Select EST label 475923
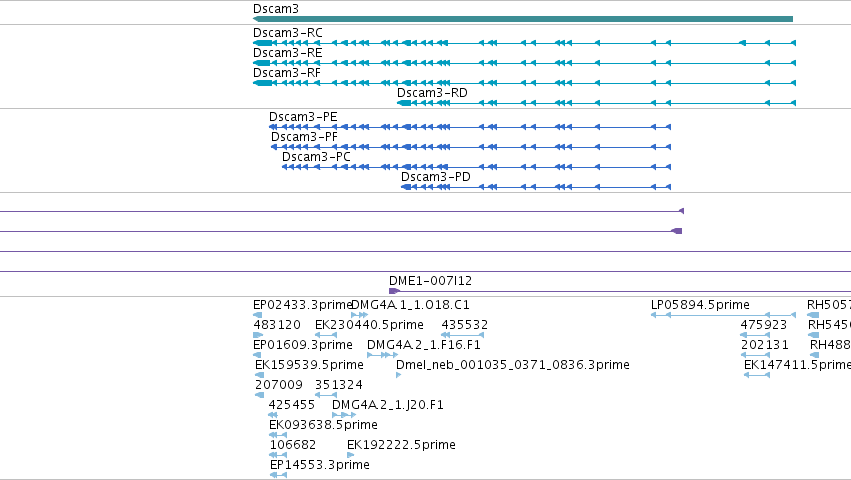This screenshot has width=851, height=480. pos(764,325)
